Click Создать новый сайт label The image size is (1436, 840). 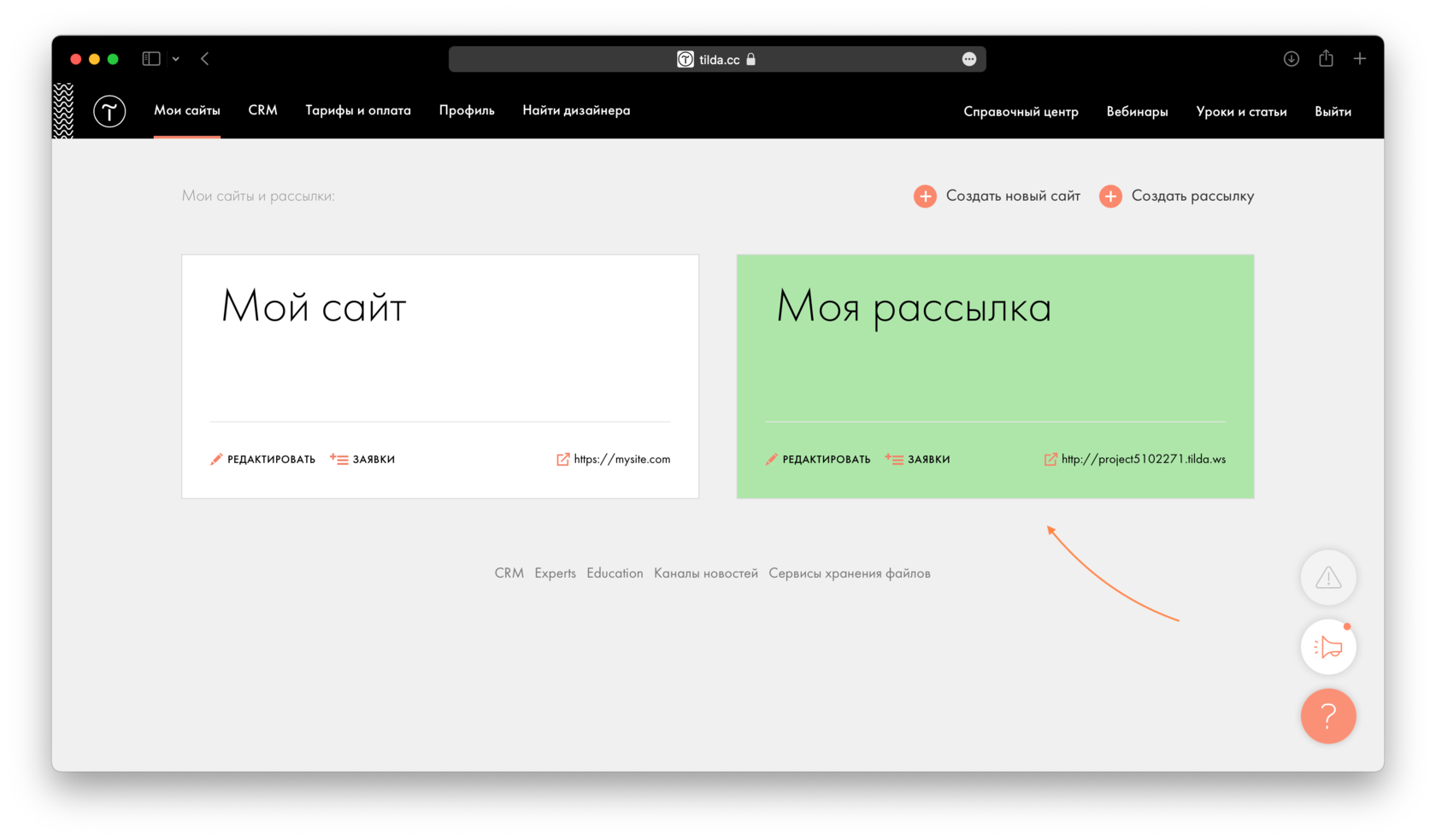click(x=1013, y=197)
